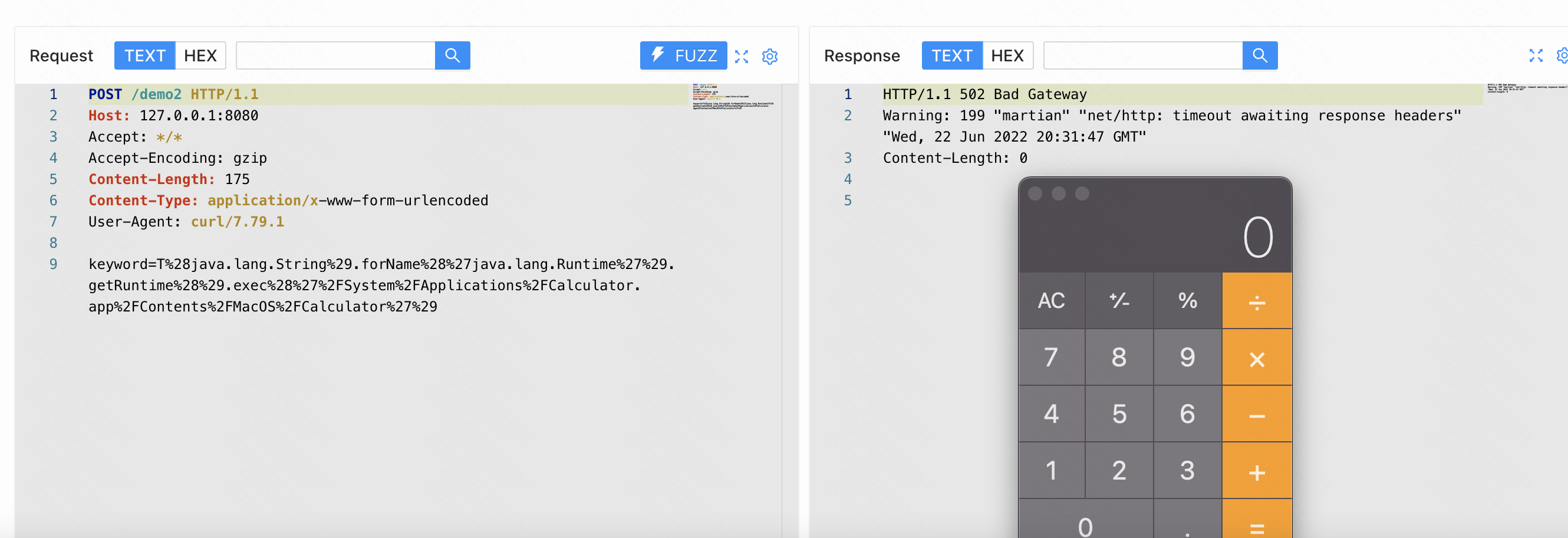Click line number 5 in Response gutter
1568x538 pixels.
(848, 201)
